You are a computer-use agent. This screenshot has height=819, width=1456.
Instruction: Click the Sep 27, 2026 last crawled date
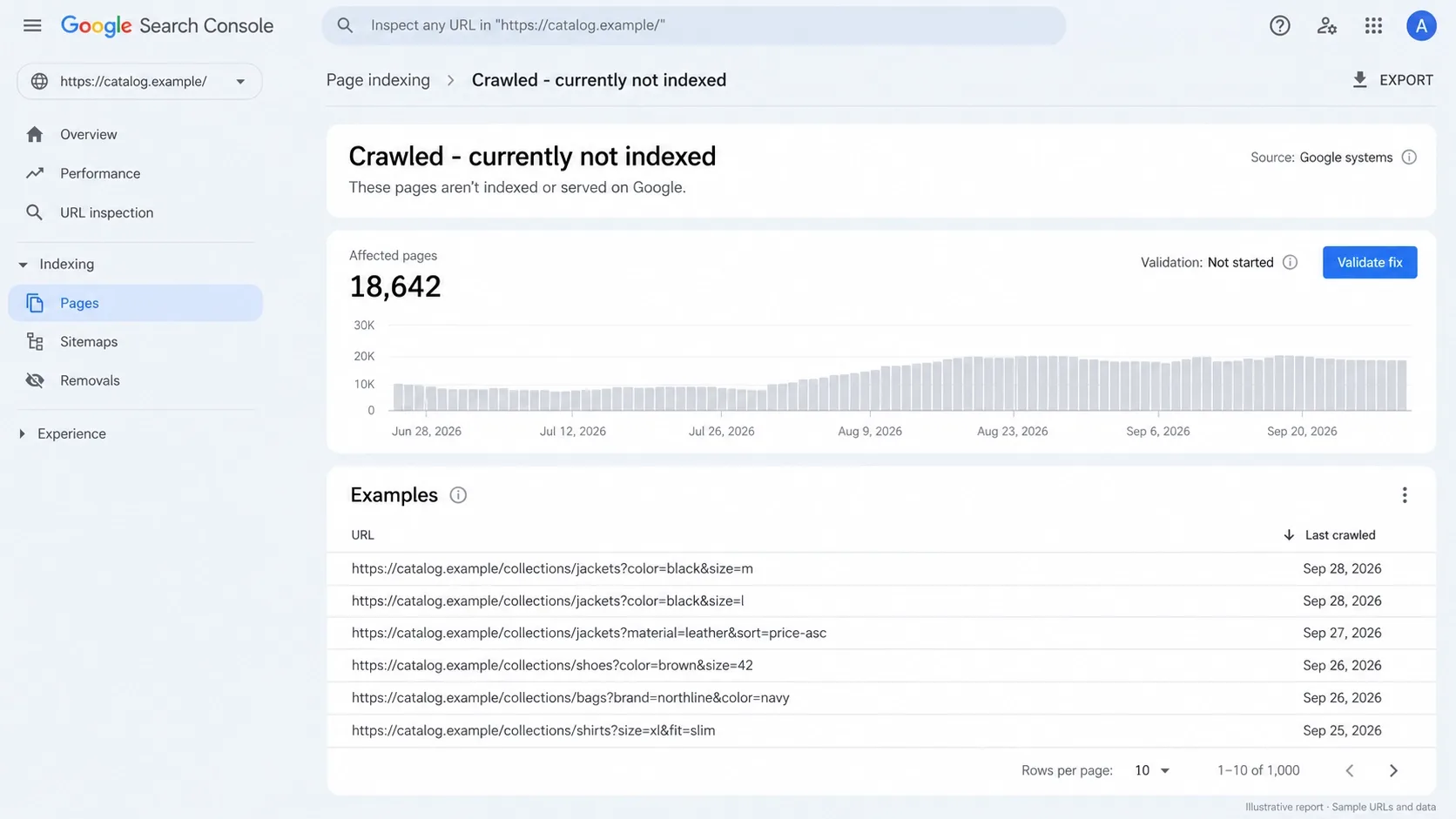click(1342, 633)
